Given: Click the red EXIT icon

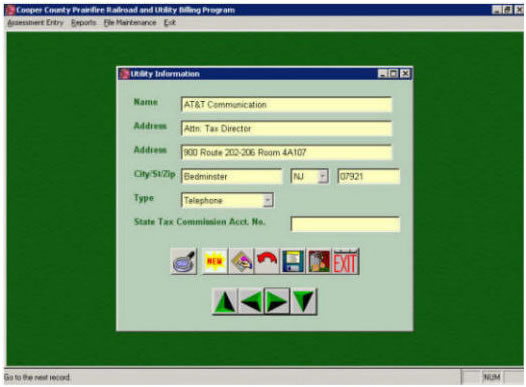Looking at the screenshot, I should (346, 261).
